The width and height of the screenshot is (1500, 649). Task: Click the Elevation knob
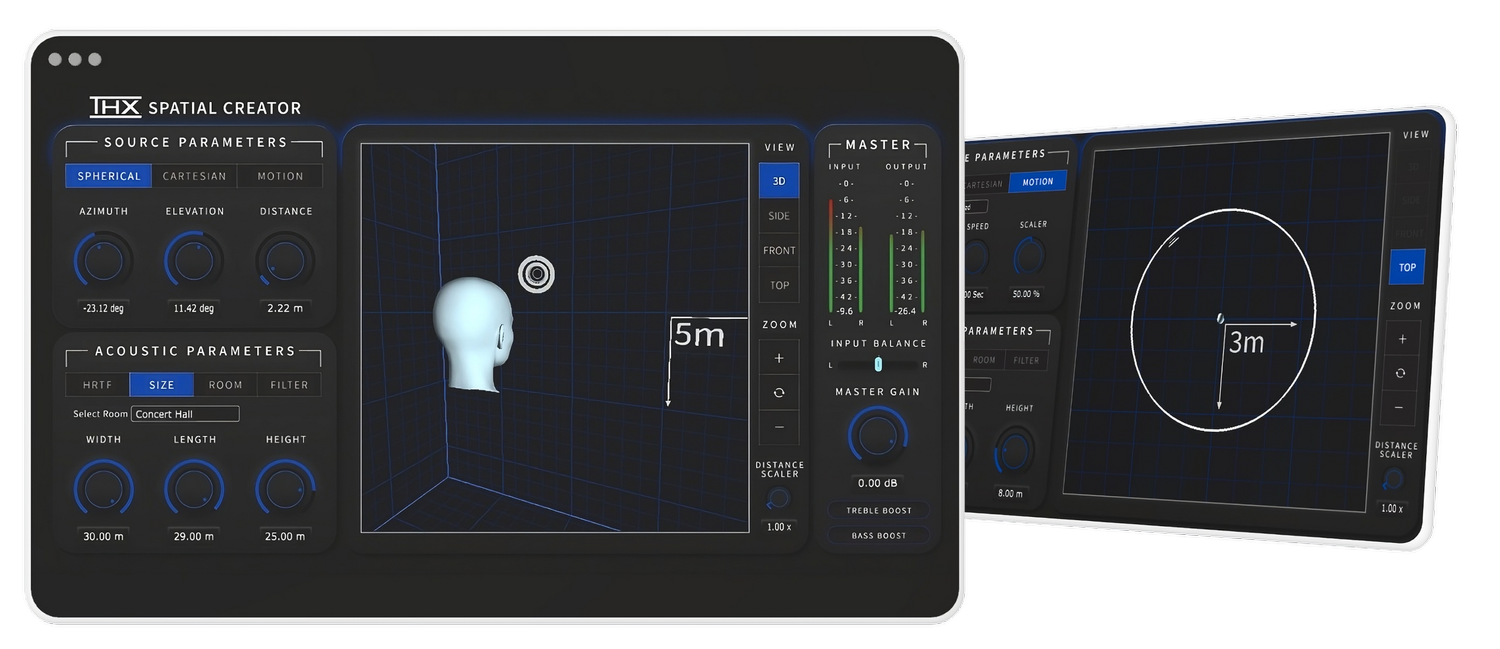click(x=194, y=259)
